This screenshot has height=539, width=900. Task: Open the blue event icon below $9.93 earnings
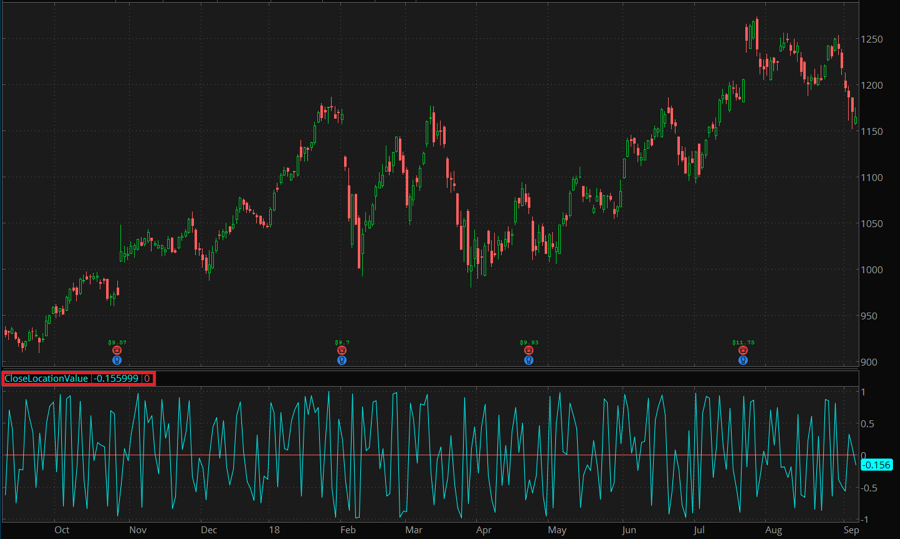point(528,360)
